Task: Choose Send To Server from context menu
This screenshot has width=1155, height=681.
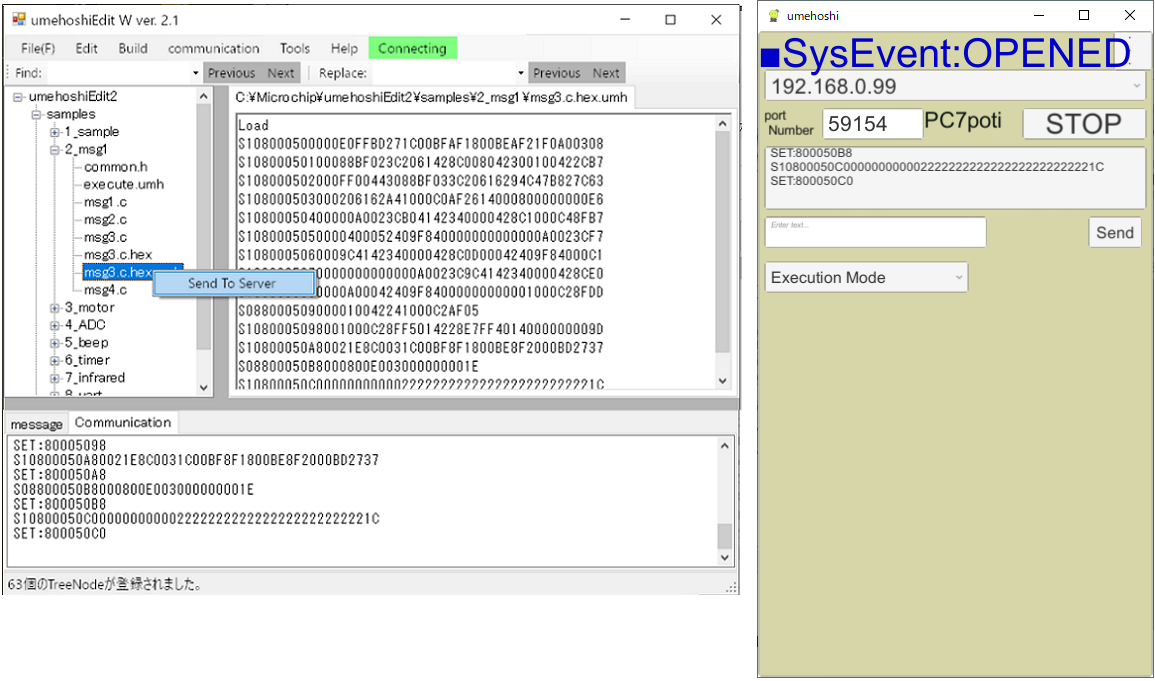Action: [x=231, y=283]
